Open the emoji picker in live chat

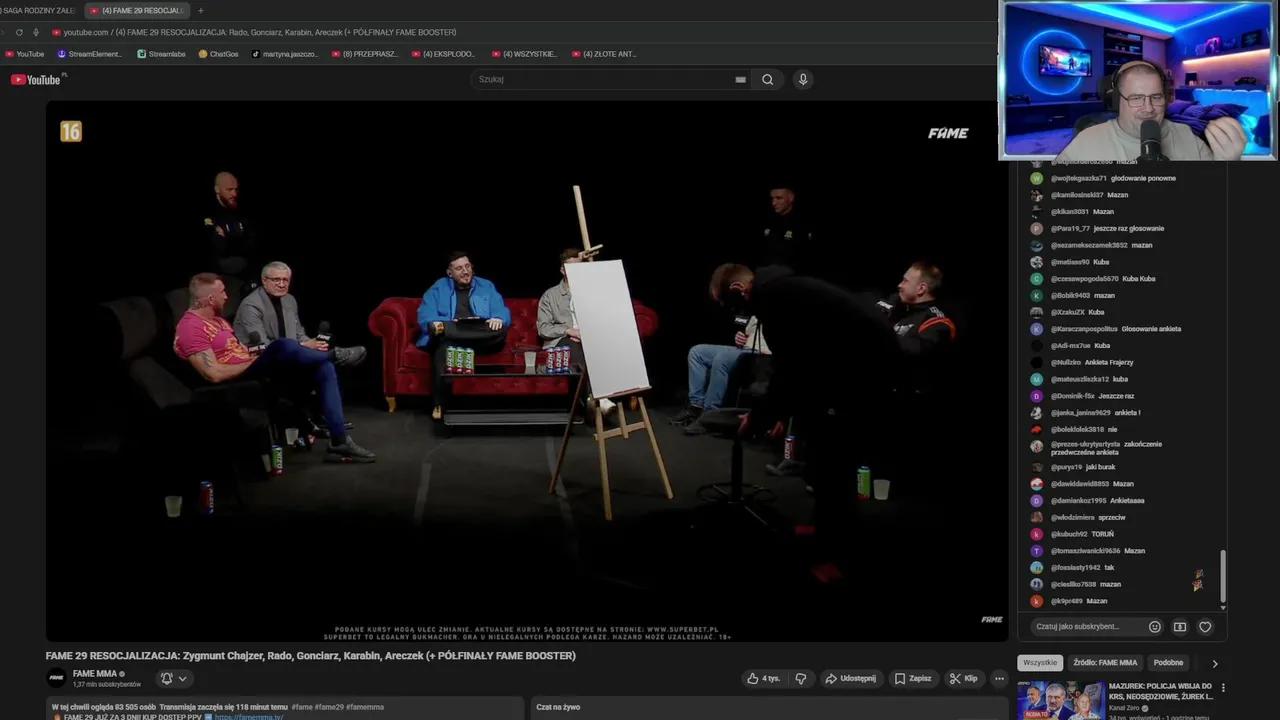[x=1155, y=627]
